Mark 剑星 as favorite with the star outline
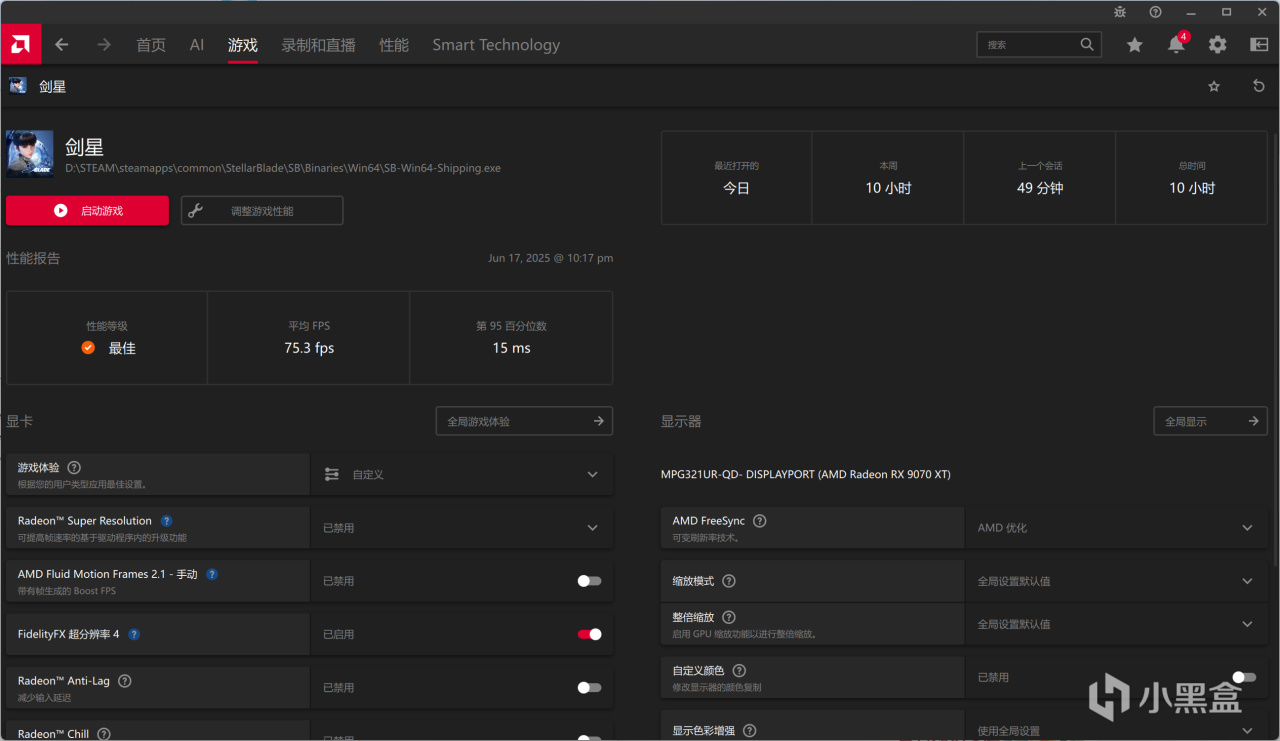Image resolution: width=1280 pixels, height=741 pixels. pos(1214,87)
